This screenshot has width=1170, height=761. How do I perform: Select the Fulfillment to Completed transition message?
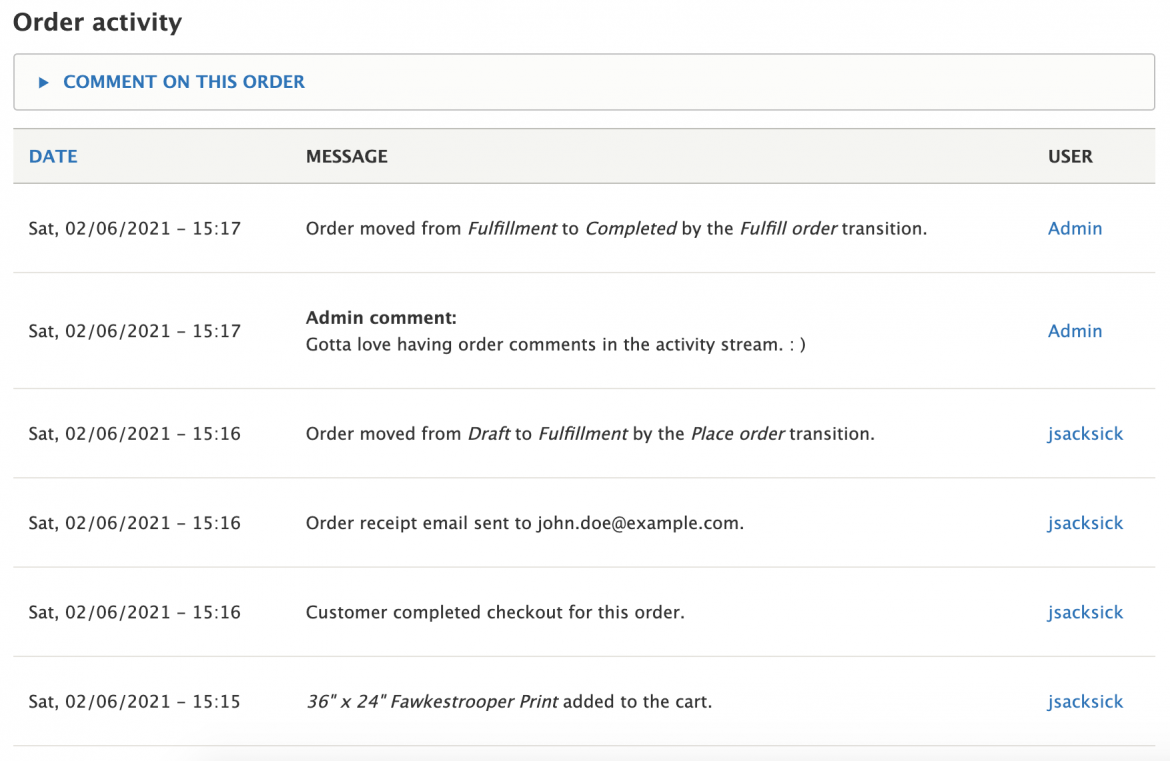(616, 228)
